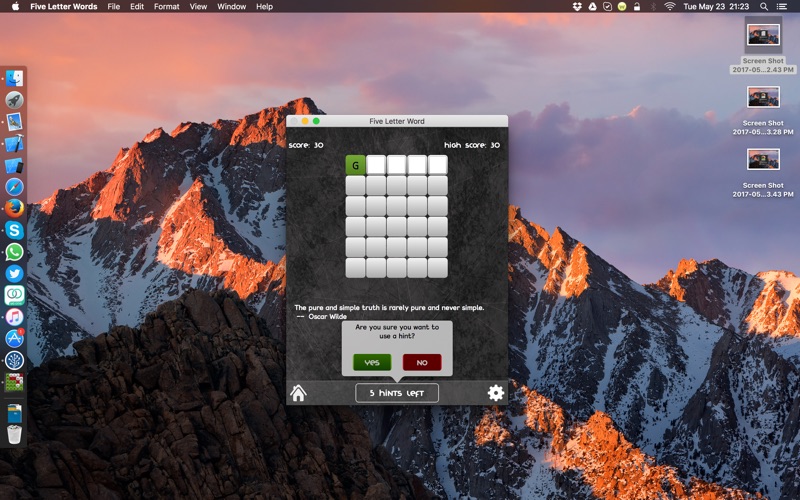Confirm hint with the green Yes button

click(372, 362)
